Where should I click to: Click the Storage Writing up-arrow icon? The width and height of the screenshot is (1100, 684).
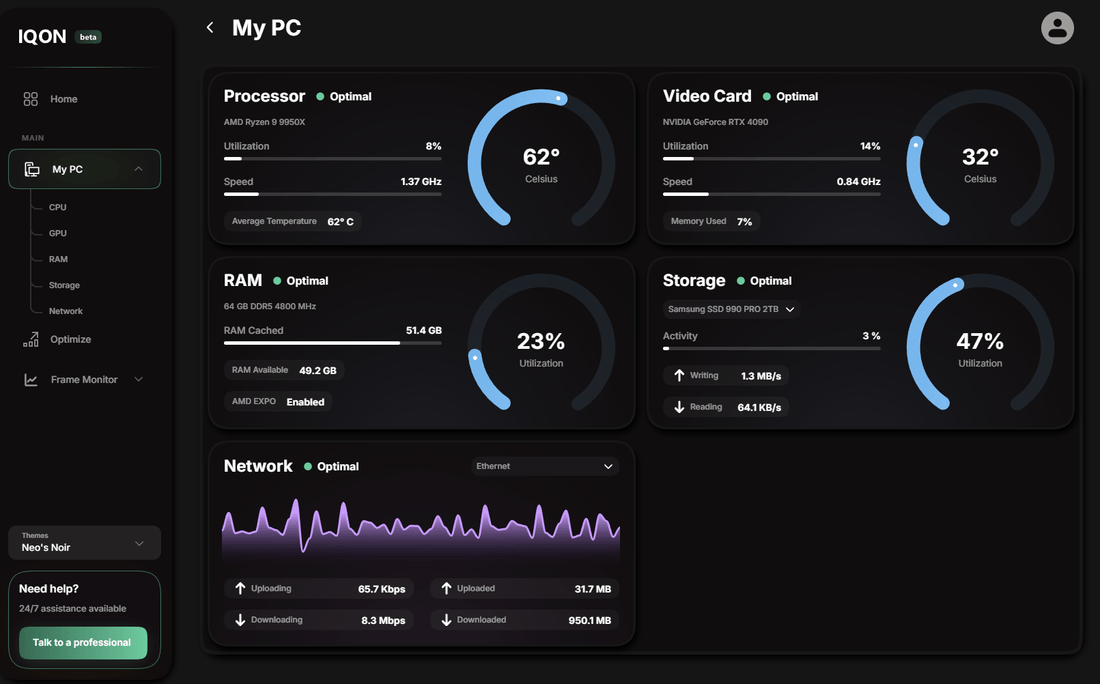click(x=680, y=376)
